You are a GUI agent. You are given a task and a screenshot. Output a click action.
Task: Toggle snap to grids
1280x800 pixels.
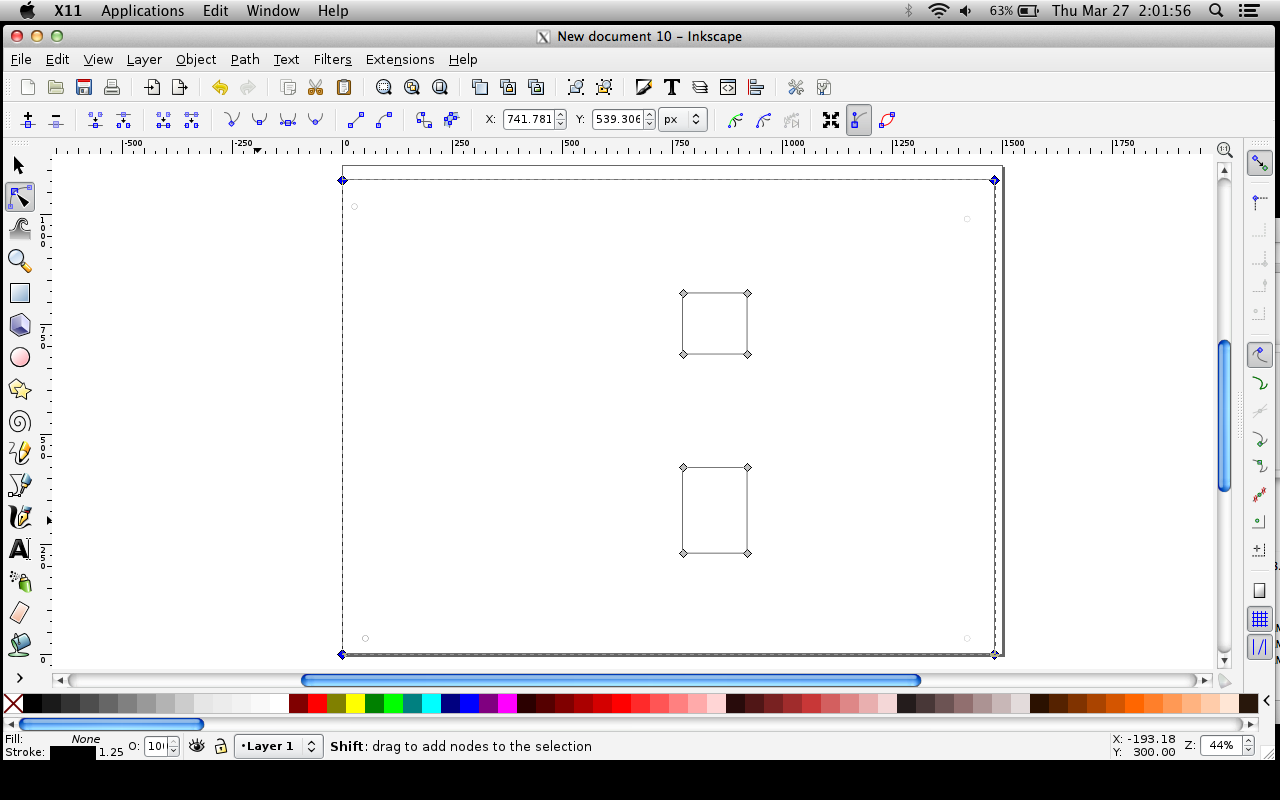1259,619
